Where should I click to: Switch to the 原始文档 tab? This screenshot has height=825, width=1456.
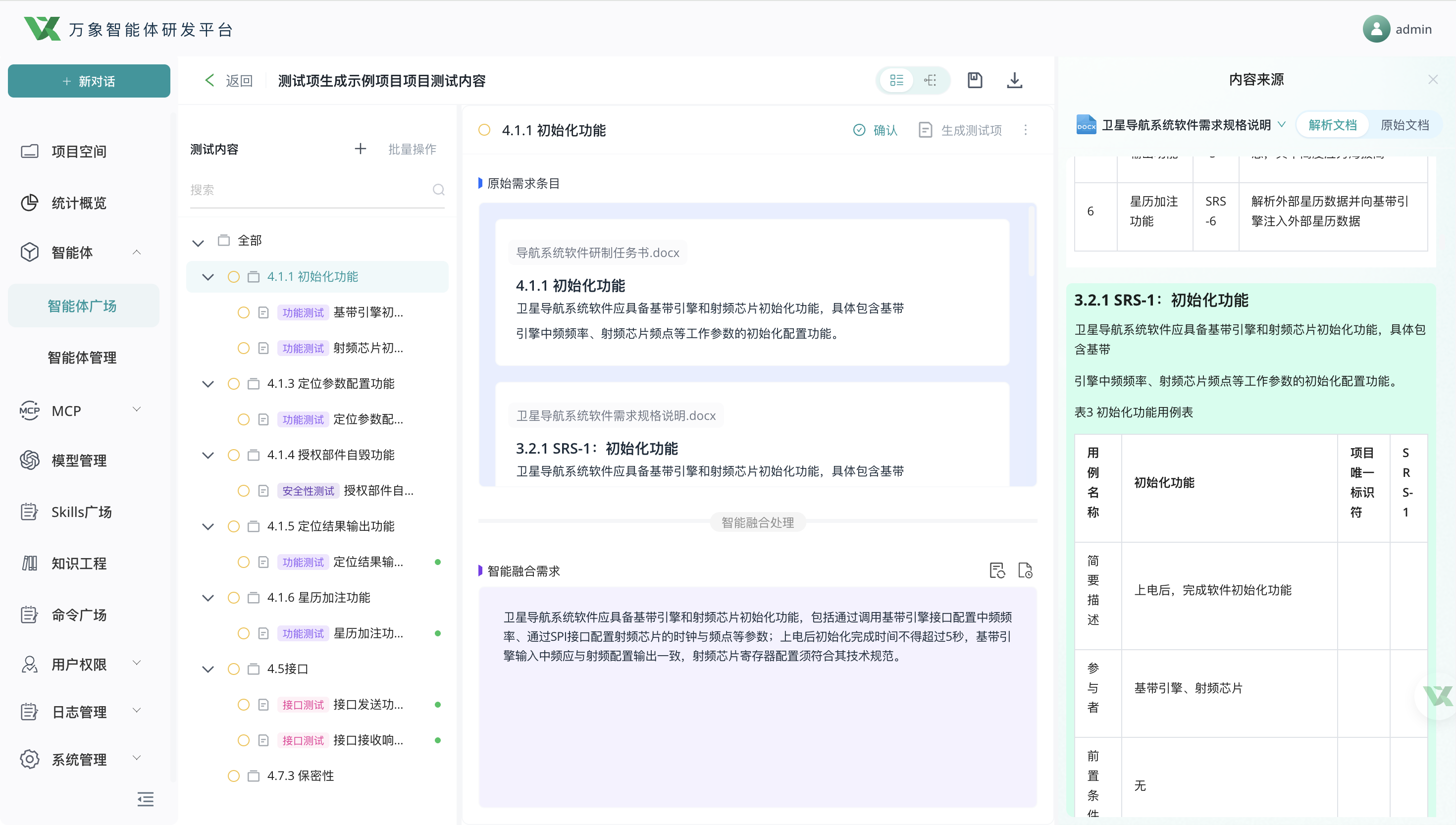pos(1404,125)
